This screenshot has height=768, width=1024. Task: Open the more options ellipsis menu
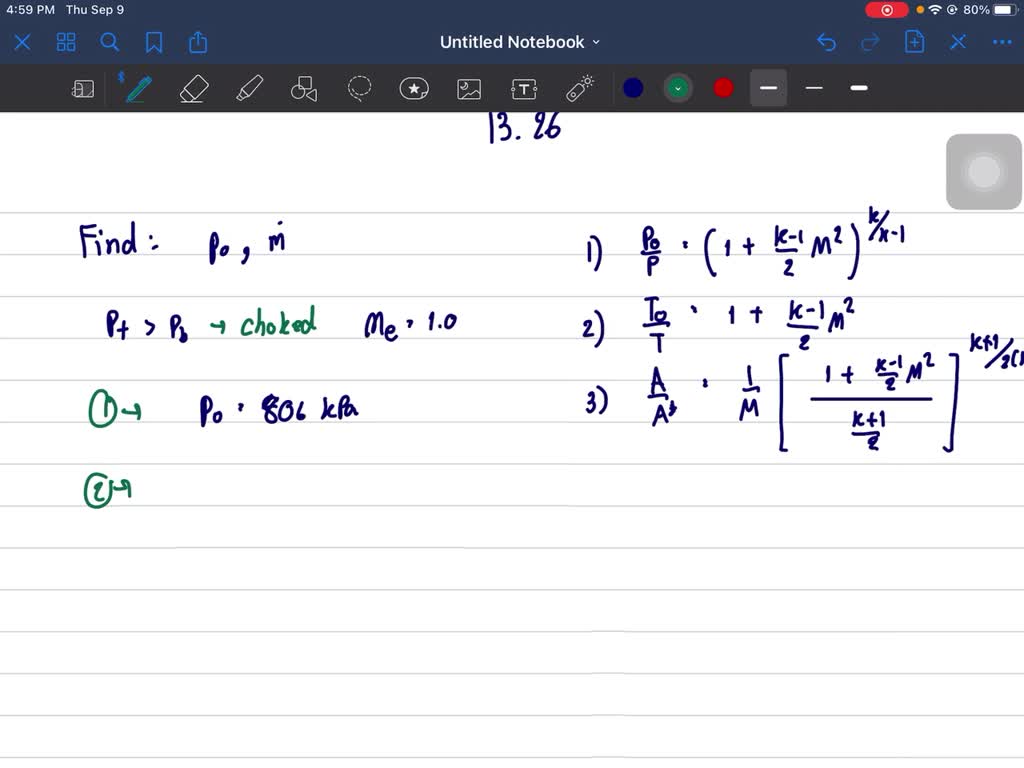pos(1002,42)
